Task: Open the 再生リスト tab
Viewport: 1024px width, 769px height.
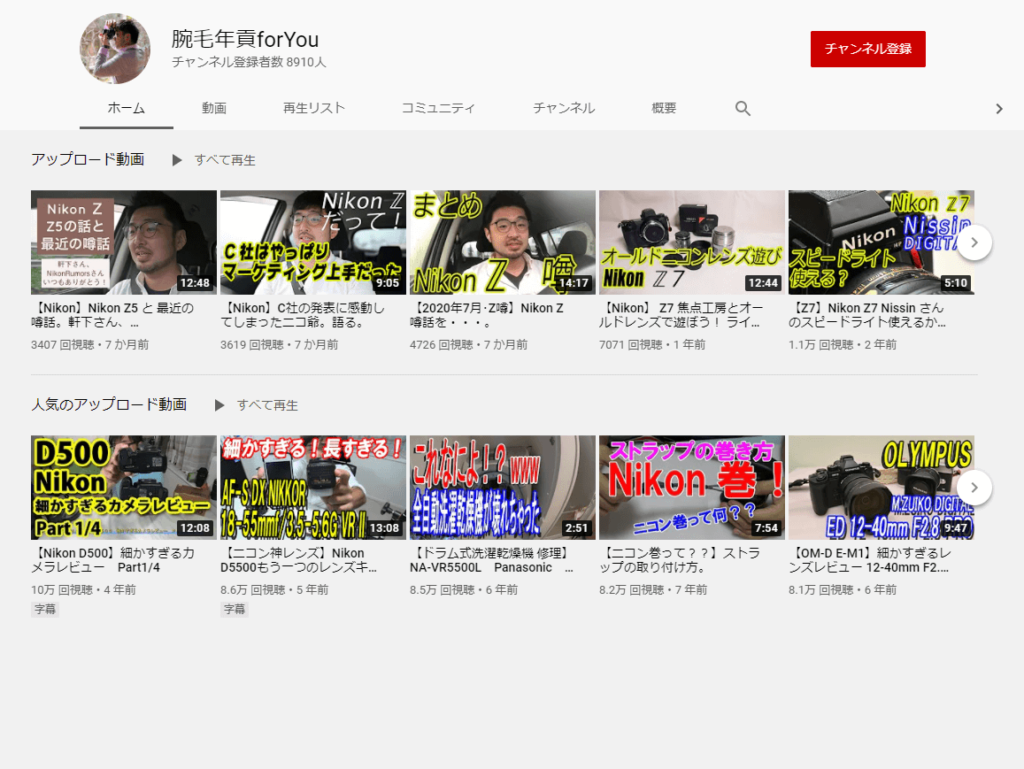Action: click(x=314, y=108)
